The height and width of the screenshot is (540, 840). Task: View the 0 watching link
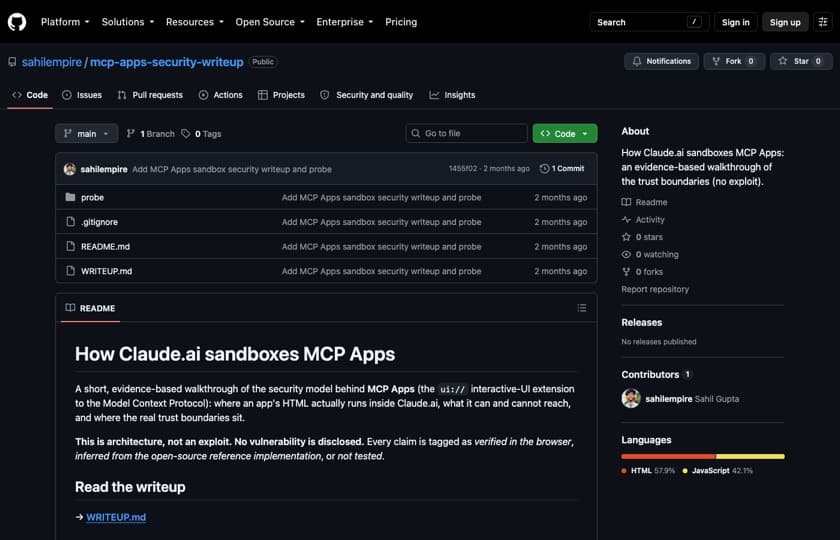coord(650,254)
